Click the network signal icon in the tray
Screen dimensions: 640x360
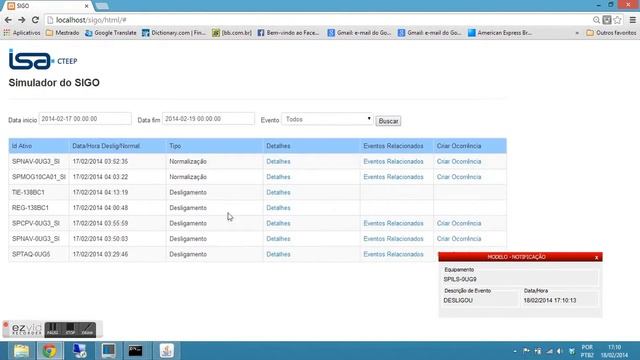pos(549,351)
